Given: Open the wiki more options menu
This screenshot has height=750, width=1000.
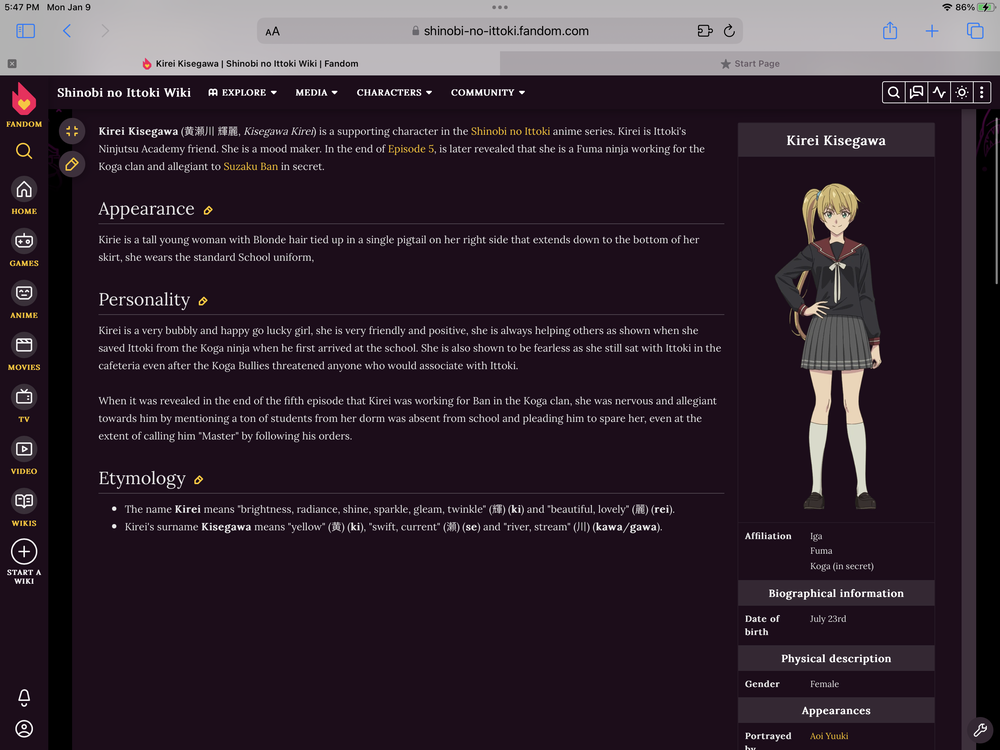Looking at the screenshot, I should pos(982,92).
